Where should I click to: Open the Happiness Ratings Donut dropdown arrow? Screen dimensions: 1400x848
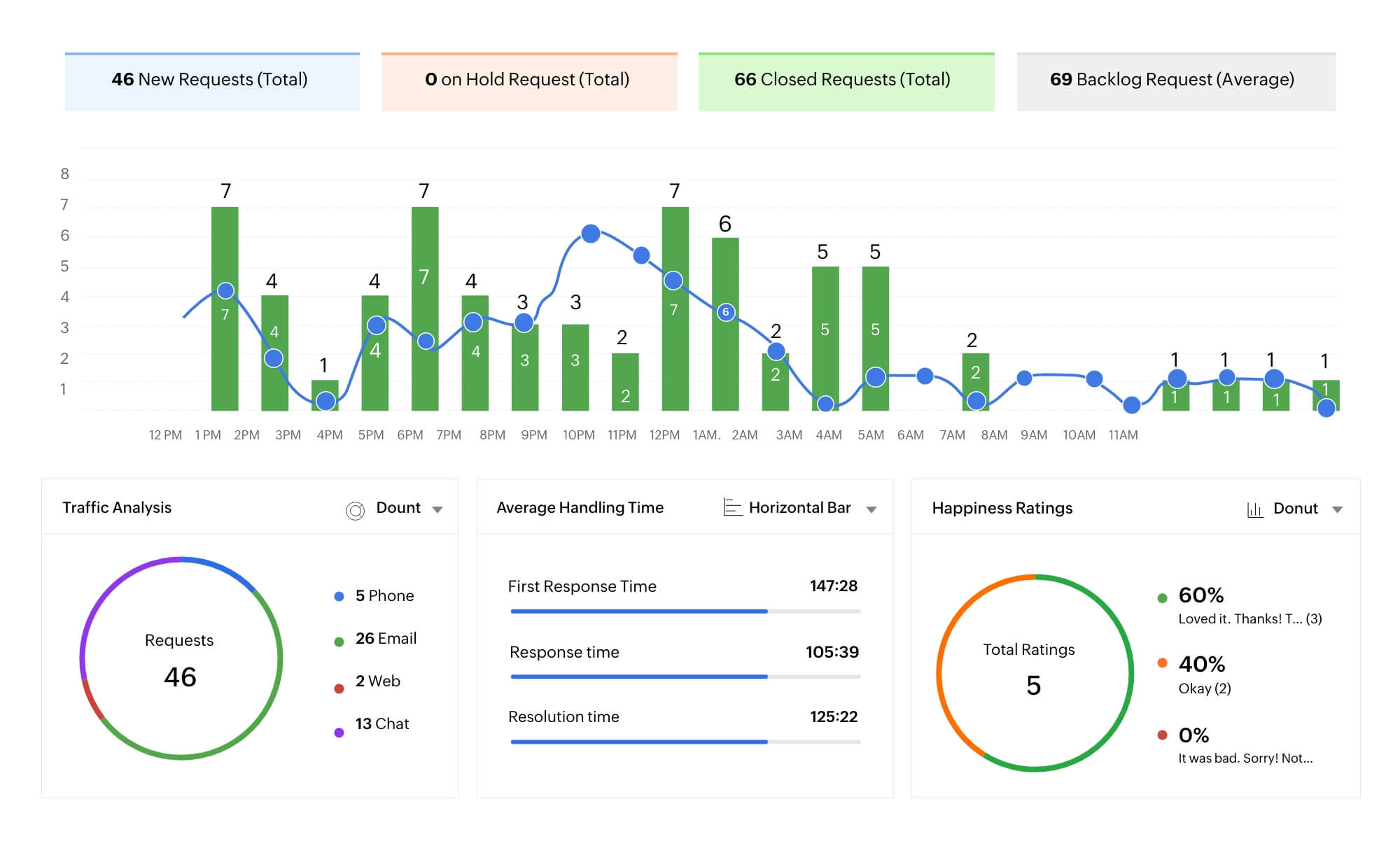[1337, 509]
